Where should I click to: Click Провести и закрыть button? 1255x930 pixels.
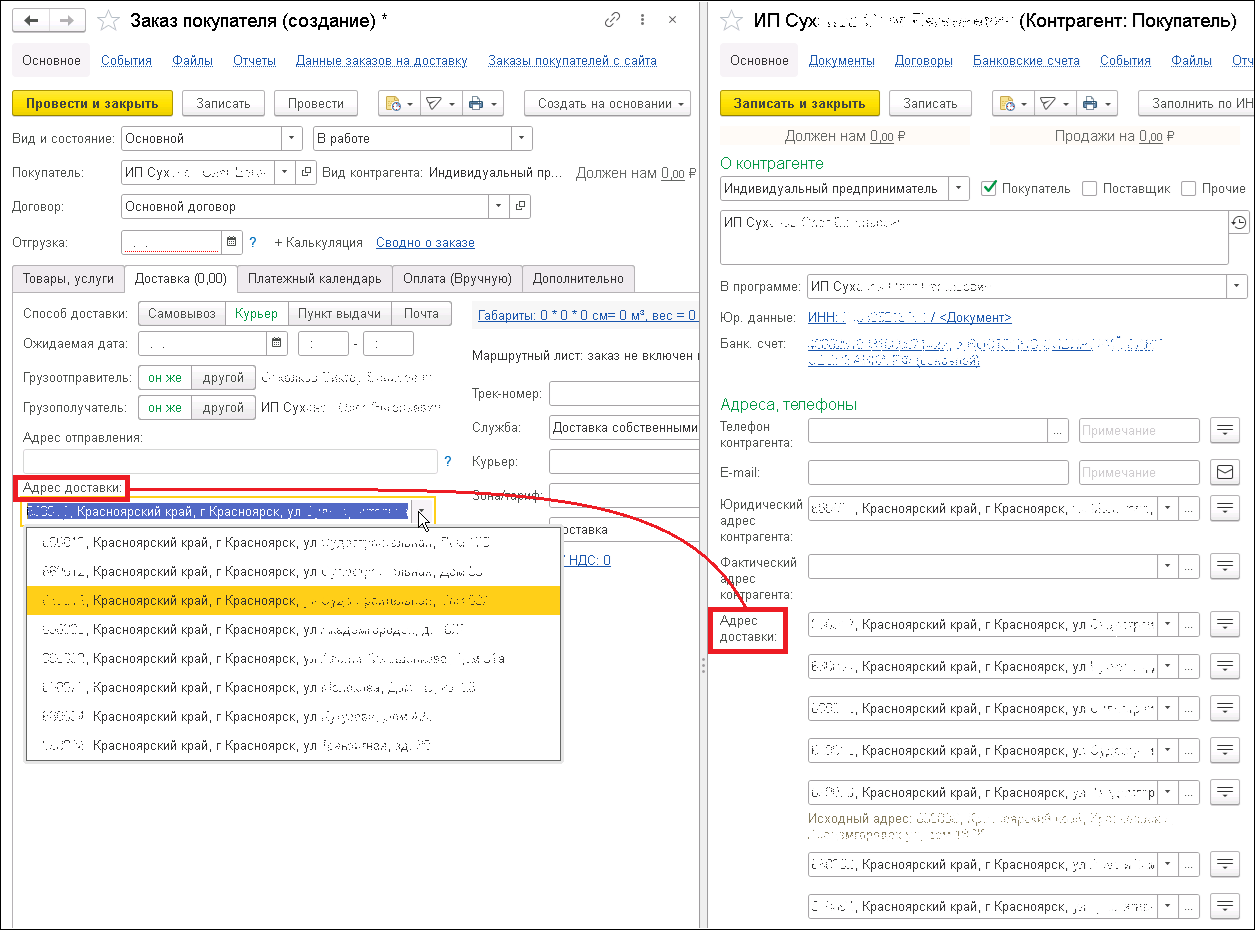coord(92,103)
